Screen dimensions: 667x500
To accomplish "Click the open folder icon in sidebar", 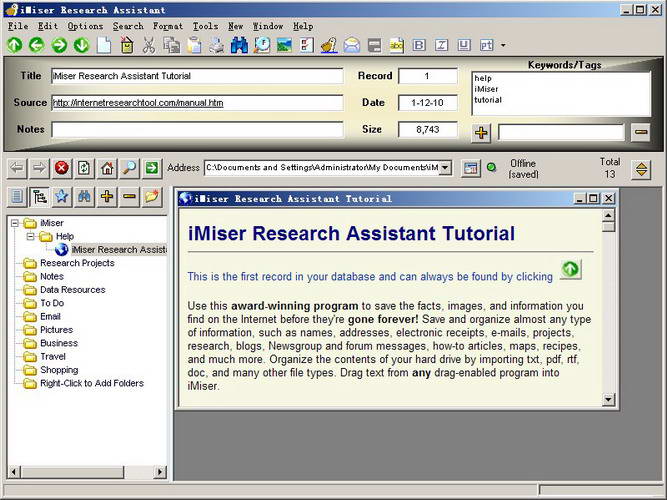I will click(152, 197).
